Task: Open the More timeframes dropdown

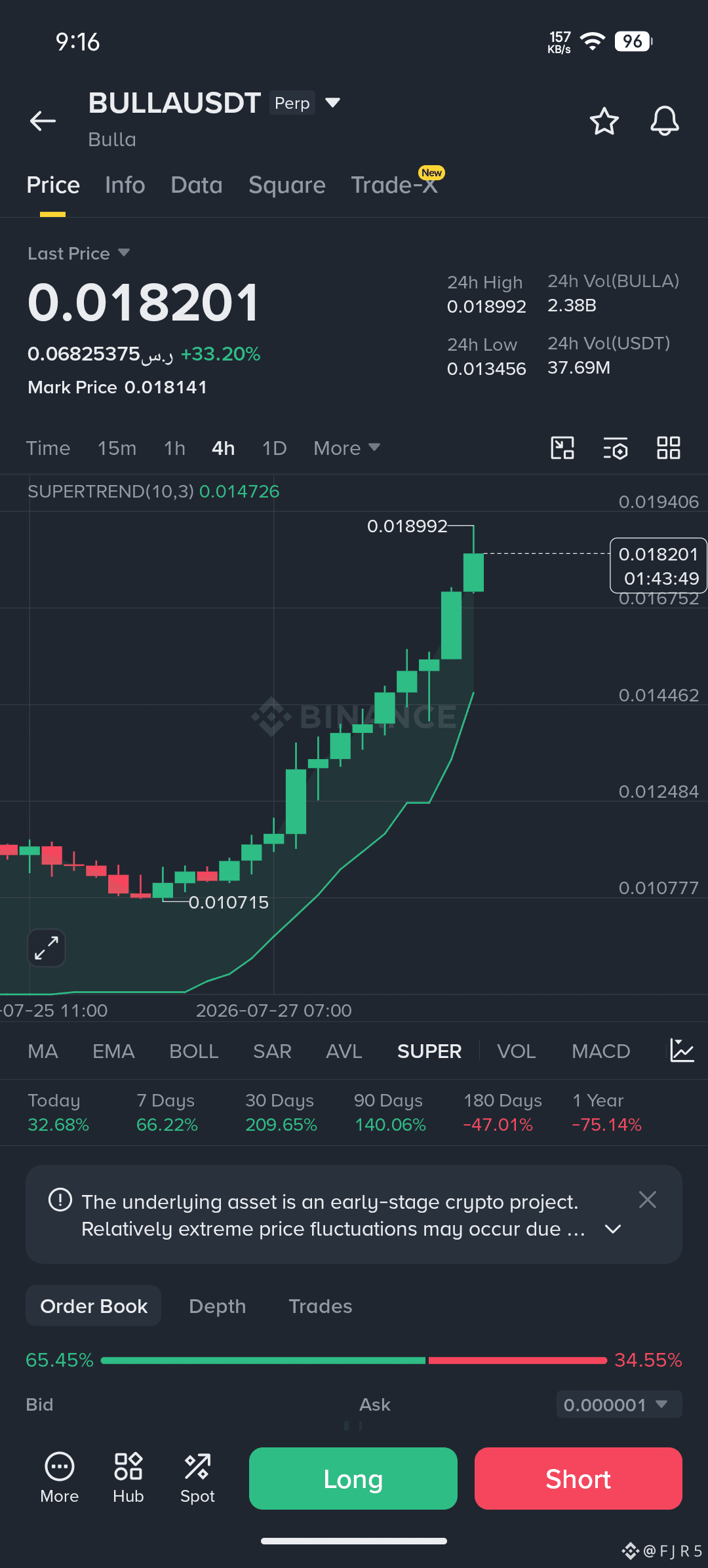Action: pos(347,448)
